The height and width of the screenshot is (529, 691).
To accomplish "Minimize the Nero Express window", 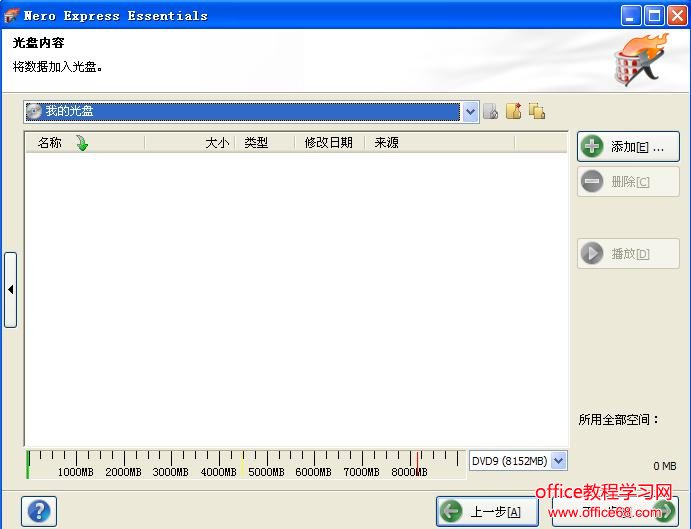I will (x=631, y=16).
